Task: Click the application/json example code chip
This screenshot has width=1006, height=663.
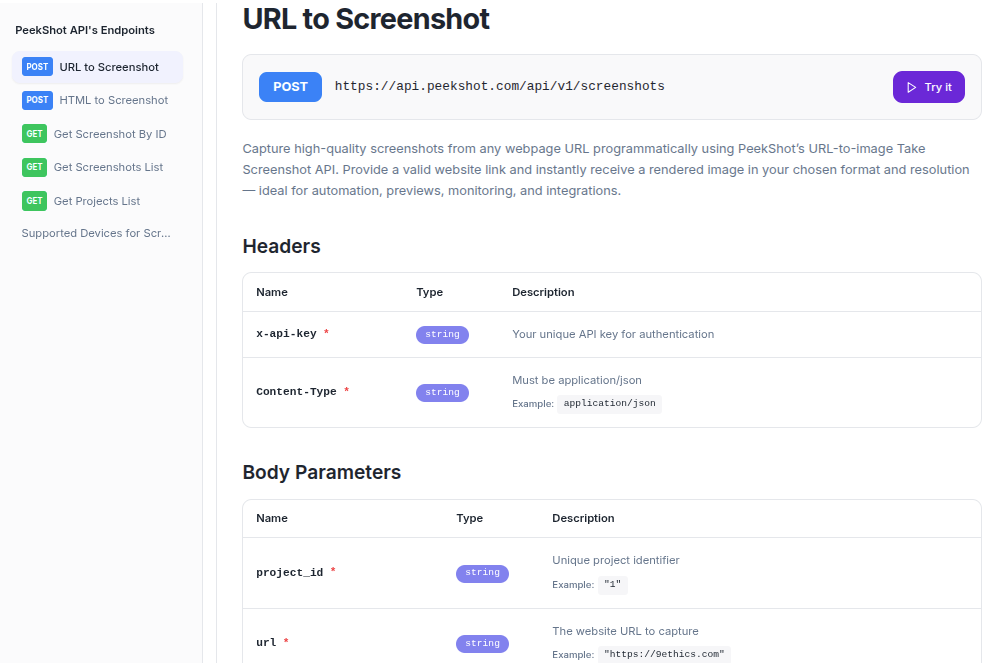Action: click(609, 404)
